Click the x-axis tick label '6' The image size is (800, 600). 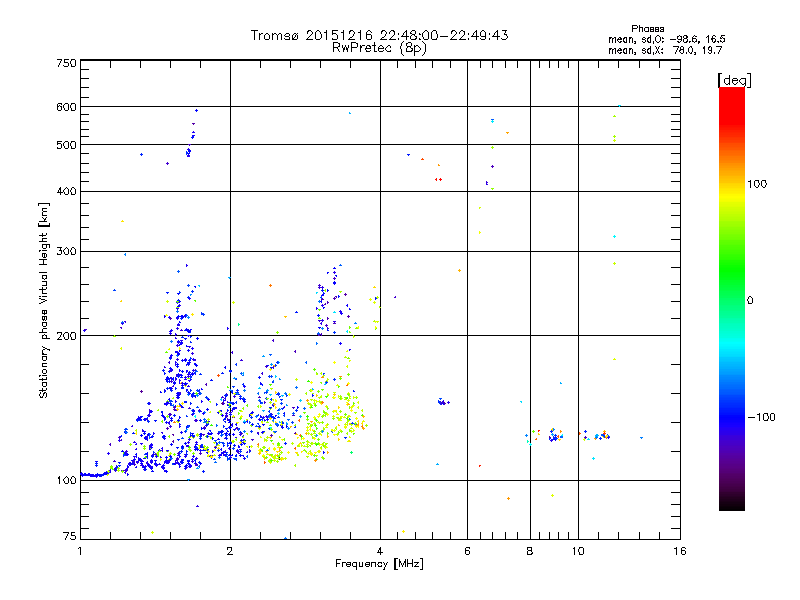coord(467,551)
